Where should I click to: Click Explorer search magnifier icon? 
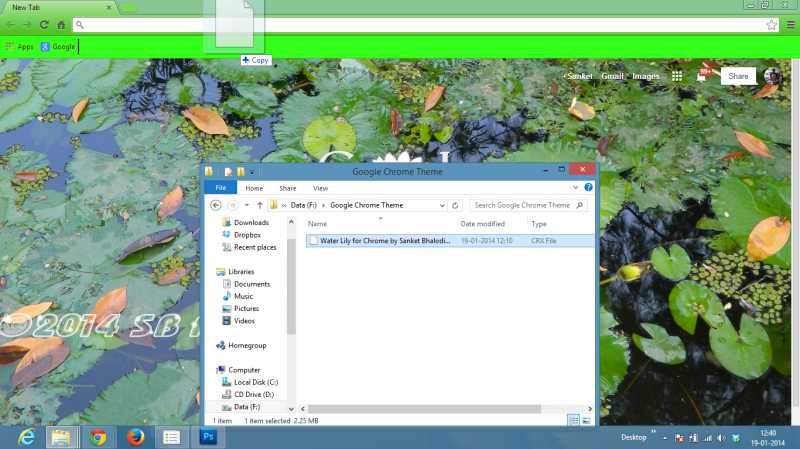pos(580,205)
